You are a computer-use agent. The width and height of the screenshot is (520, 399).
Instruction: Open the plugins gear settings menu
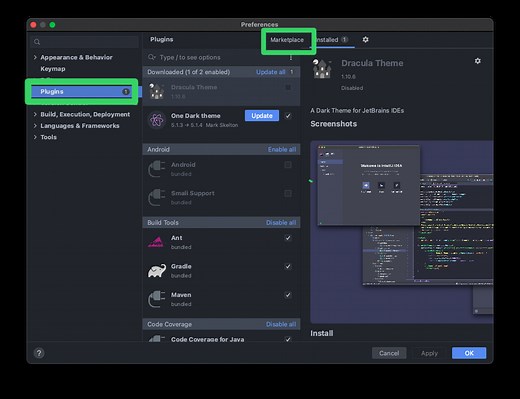(365, 40)
